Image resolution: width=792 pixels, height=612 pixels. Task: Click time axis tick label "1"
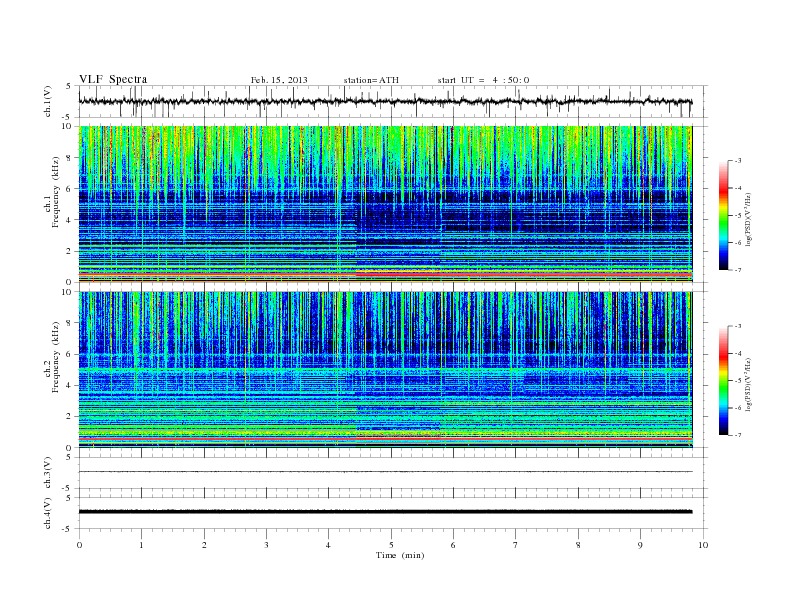pos(141,545)
